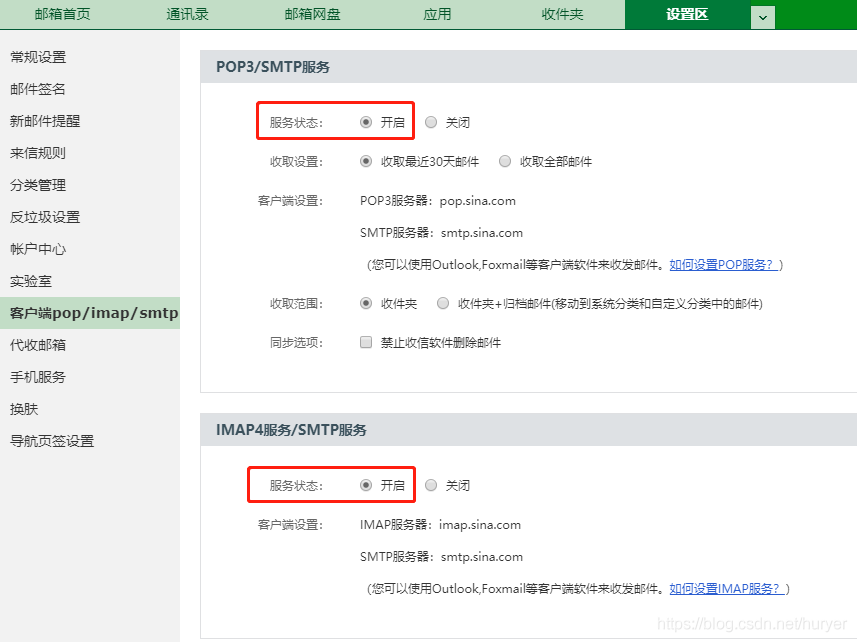
Task: Go to the 邮箱网盘 tab
Action: click(312, 15)
